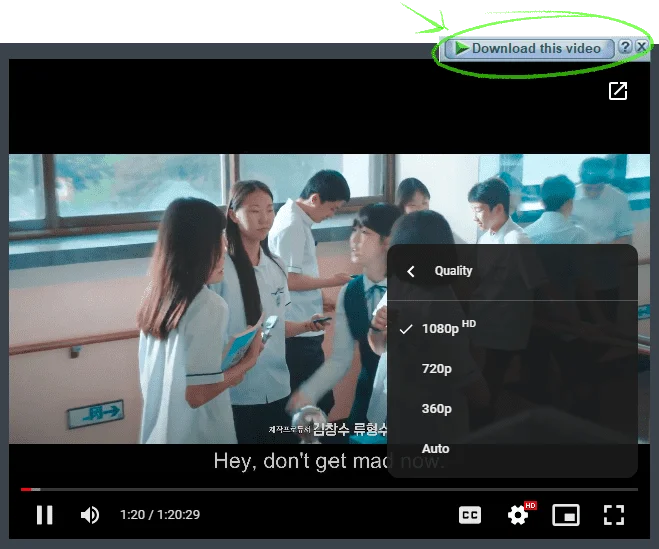Close the download bar
659x549 pixels.
[x=641, y=46]
